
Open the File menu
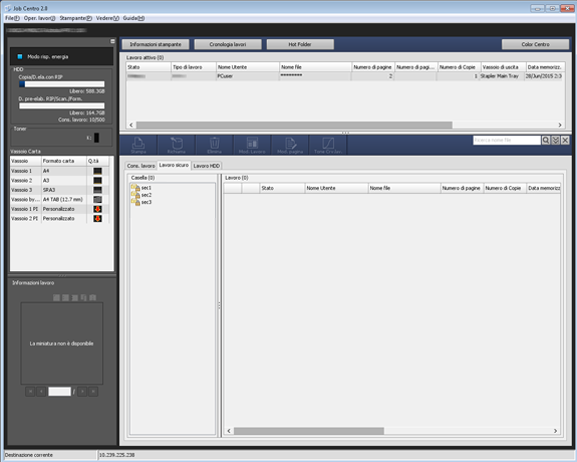point(12,18)
